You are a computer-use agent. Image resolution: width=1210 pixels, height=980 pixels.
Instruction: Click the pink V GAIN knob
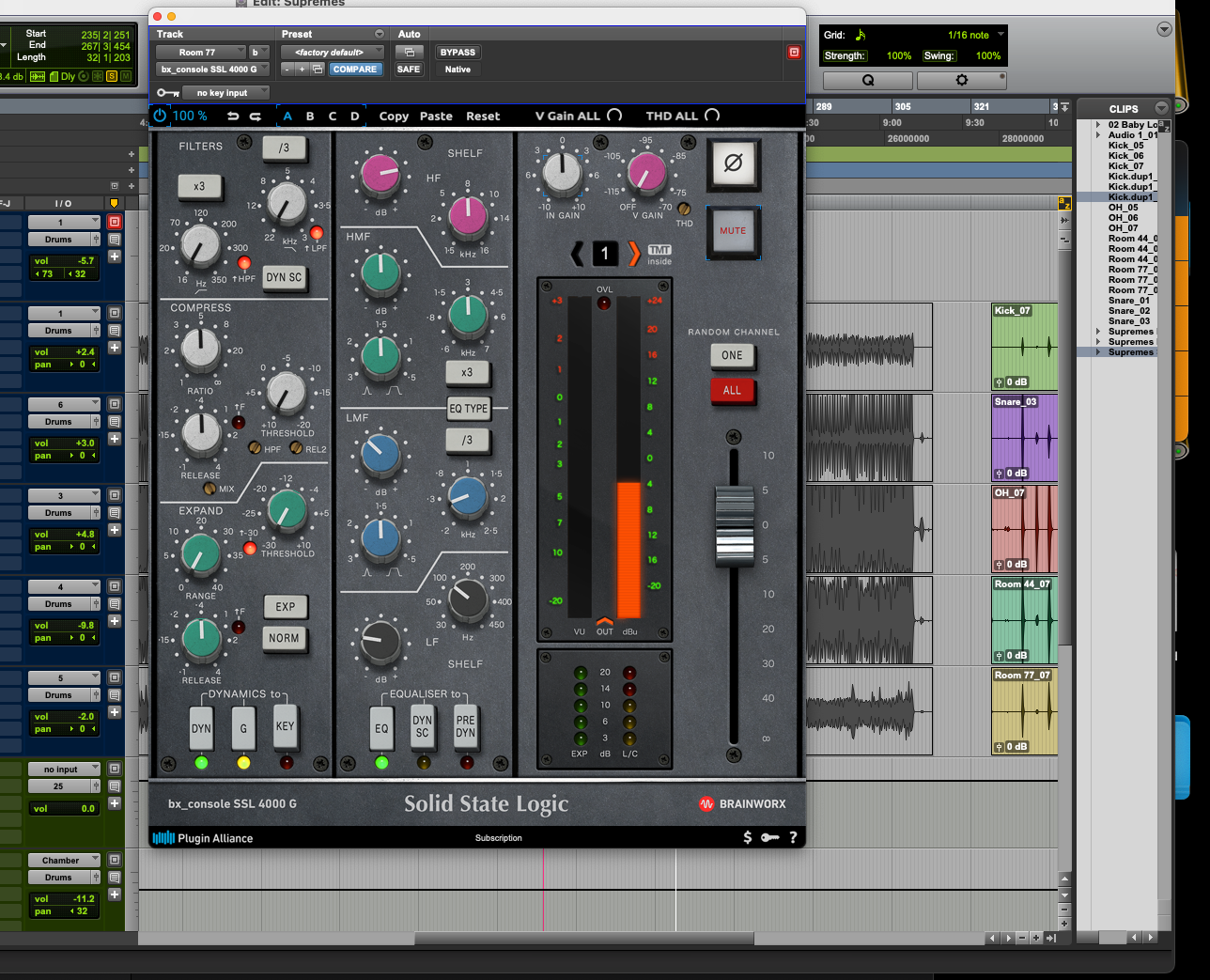point(646,173)
